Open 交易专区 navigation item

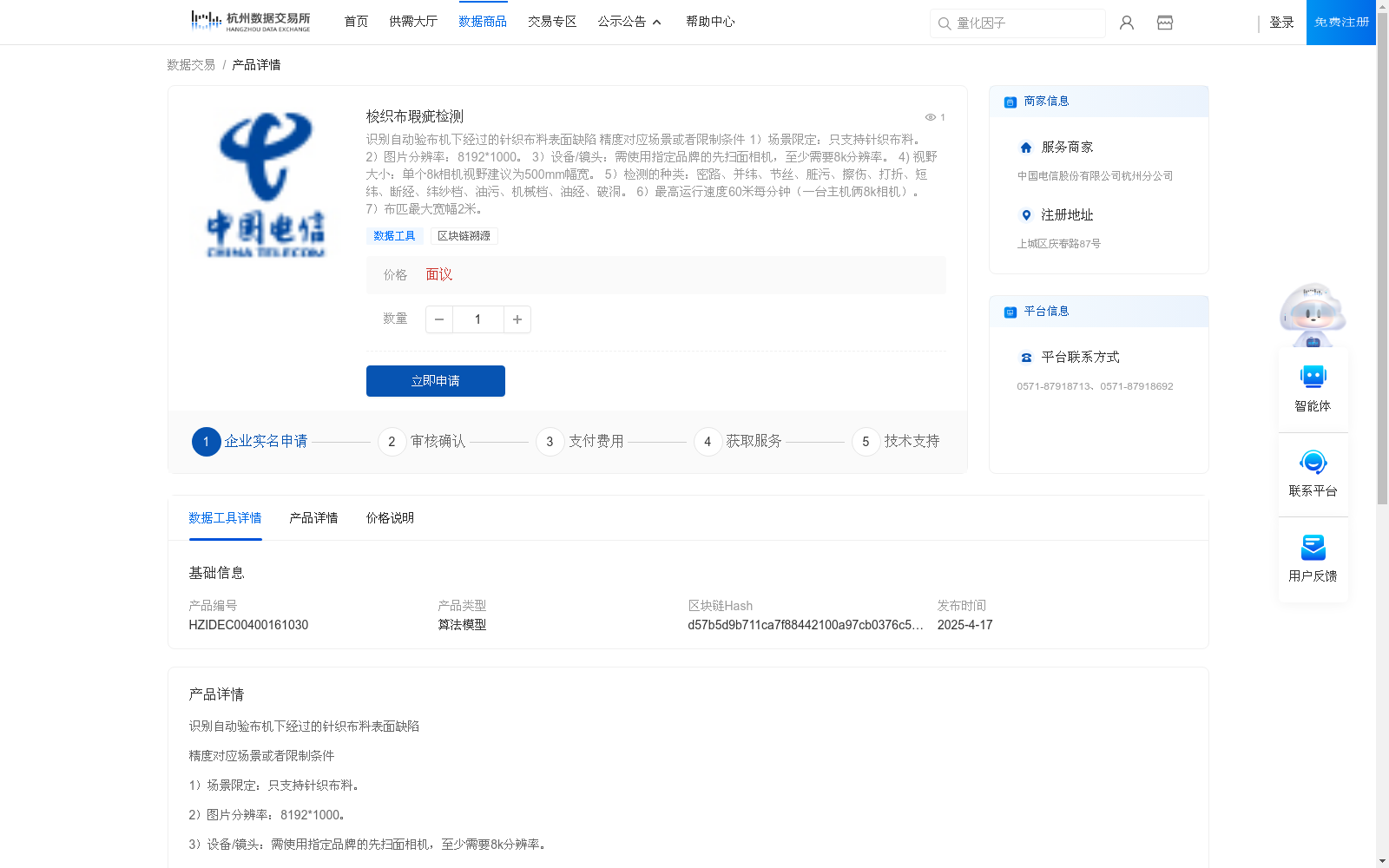click(x=552, y=22)
